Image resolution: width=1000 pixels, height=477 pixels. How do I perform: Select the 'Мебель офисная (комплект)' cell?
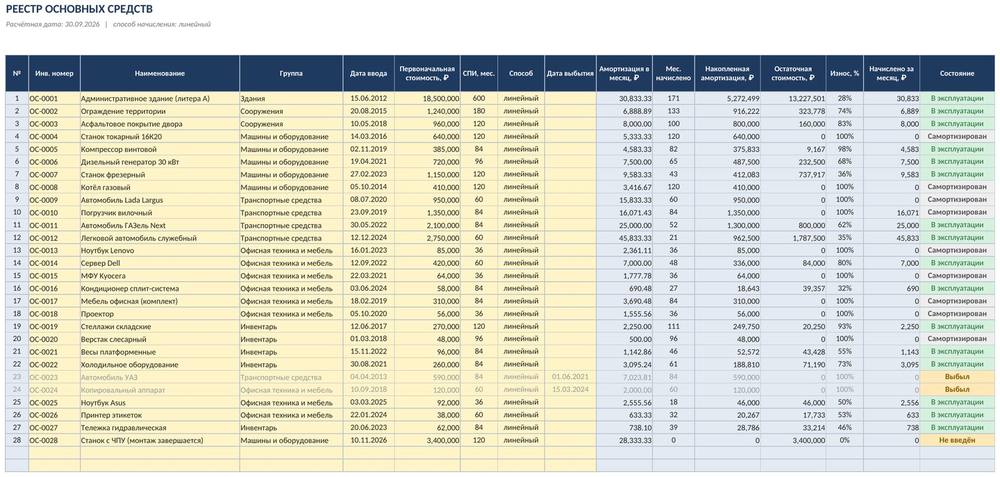(159, 301)
